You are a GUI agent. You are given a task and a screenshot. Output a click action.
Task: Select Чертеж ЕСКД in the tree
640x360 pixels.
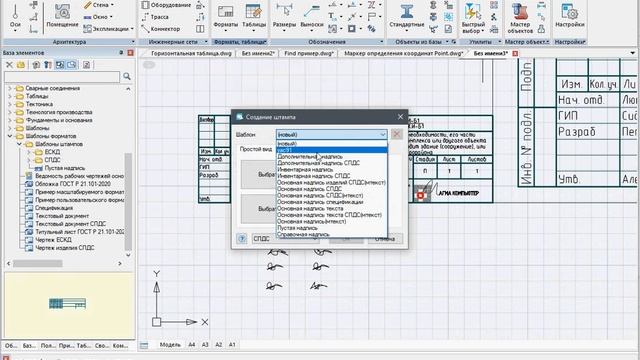pos(53,240)
